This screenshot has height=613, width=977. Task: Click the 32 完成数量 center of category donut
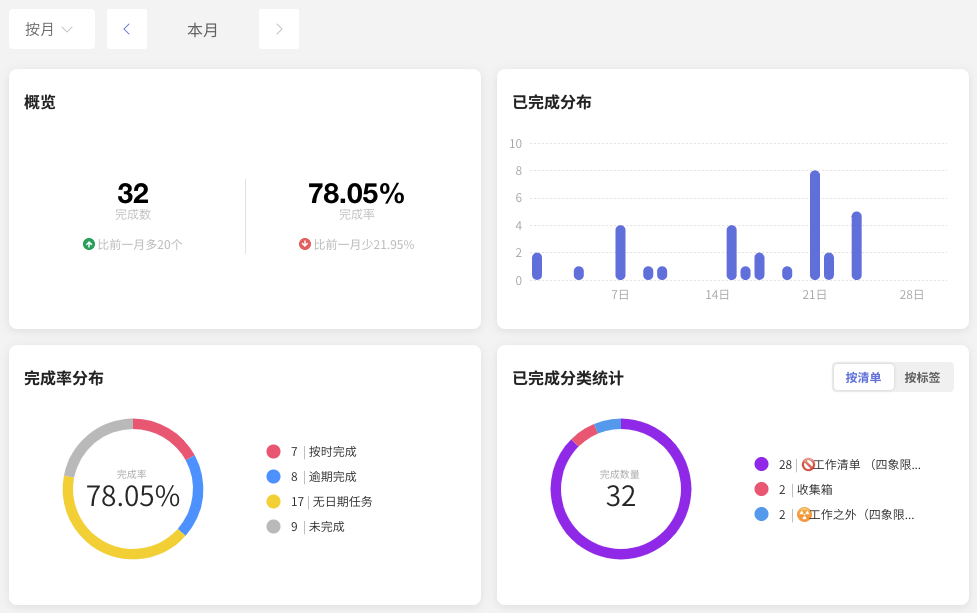[621, 497]
